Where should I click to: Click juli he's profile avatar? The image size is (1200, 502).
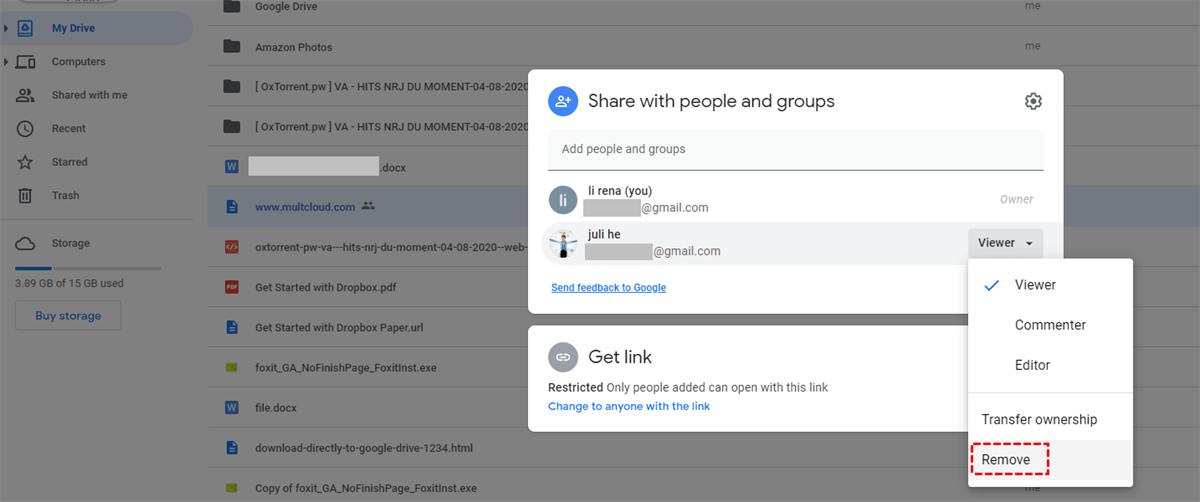coord(563,243)
